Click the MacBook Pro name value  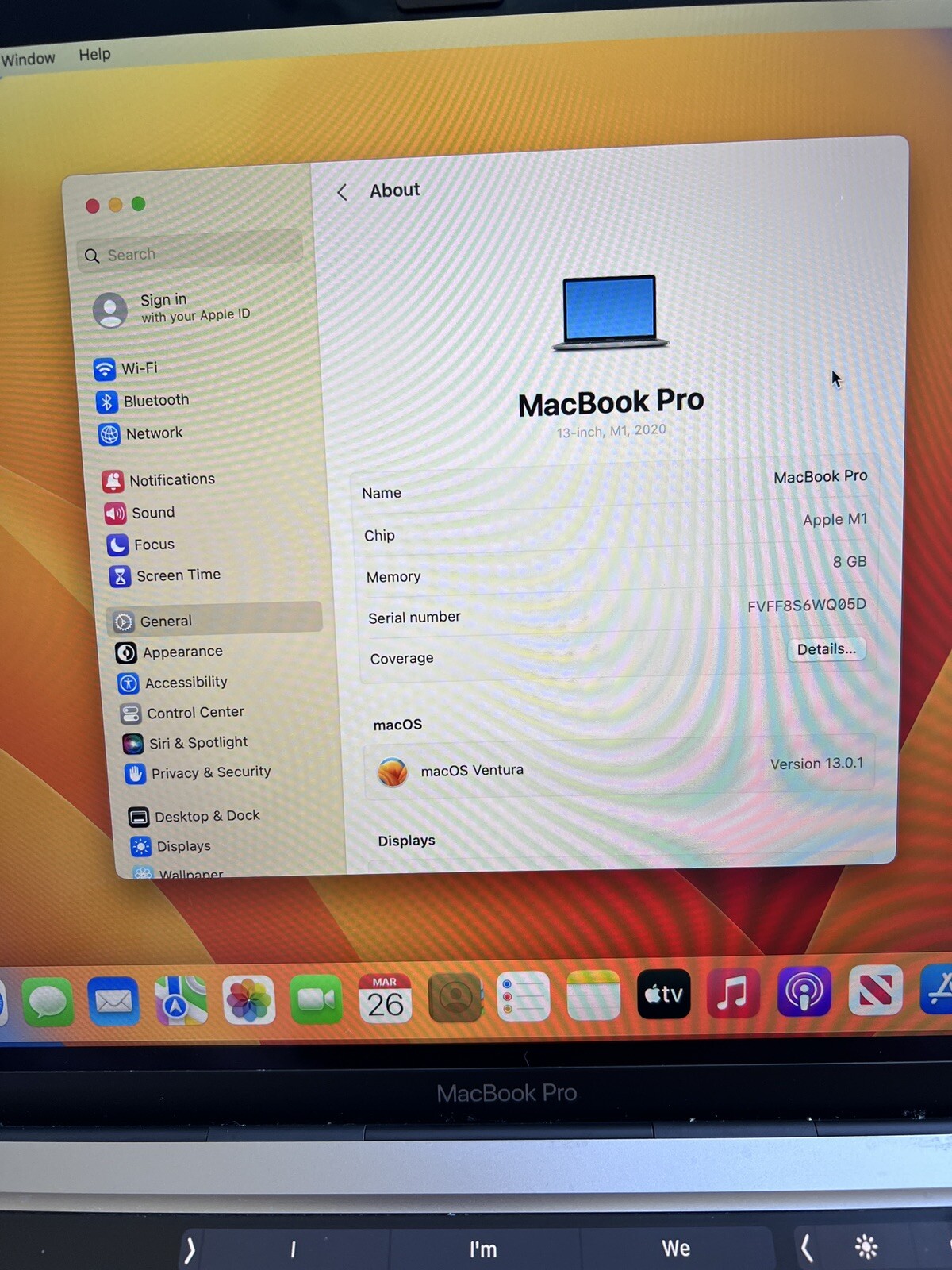click(x=820, y=476)
